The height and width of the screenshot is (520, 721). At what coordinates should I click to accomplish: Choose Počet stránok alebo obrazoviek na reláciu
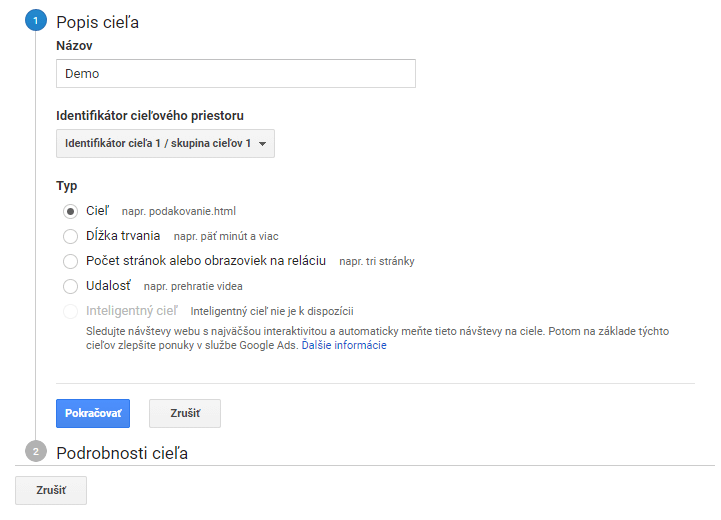70,261
